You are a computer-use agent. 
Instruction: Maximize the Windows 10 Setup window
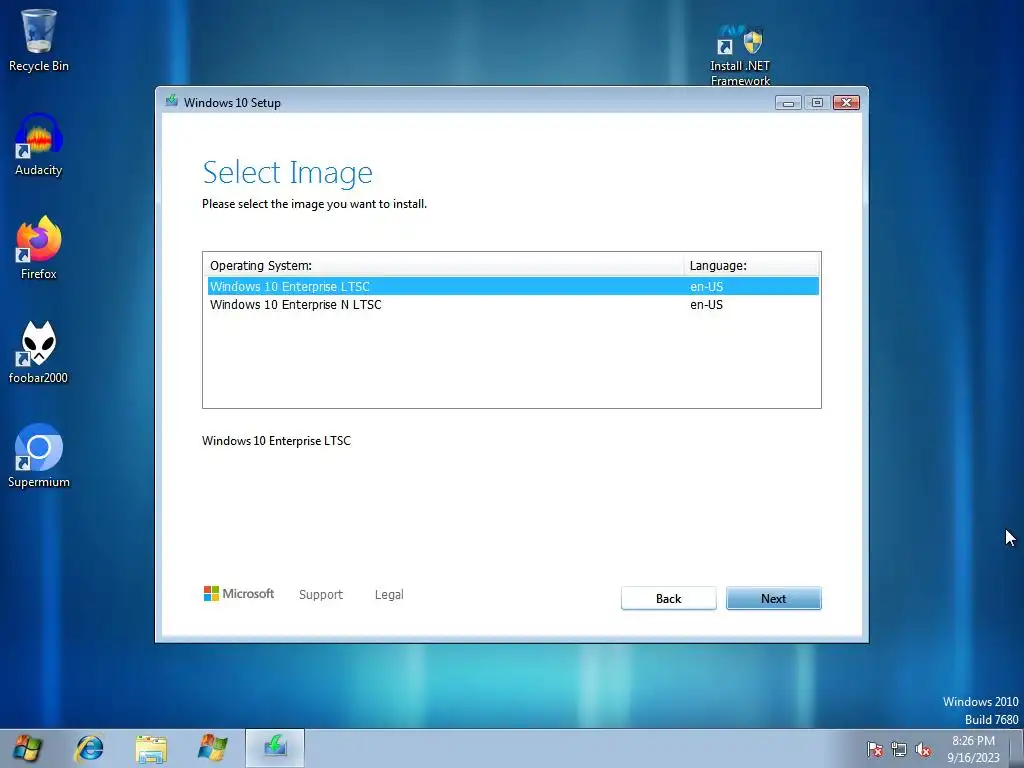click(x=816, y=103)
